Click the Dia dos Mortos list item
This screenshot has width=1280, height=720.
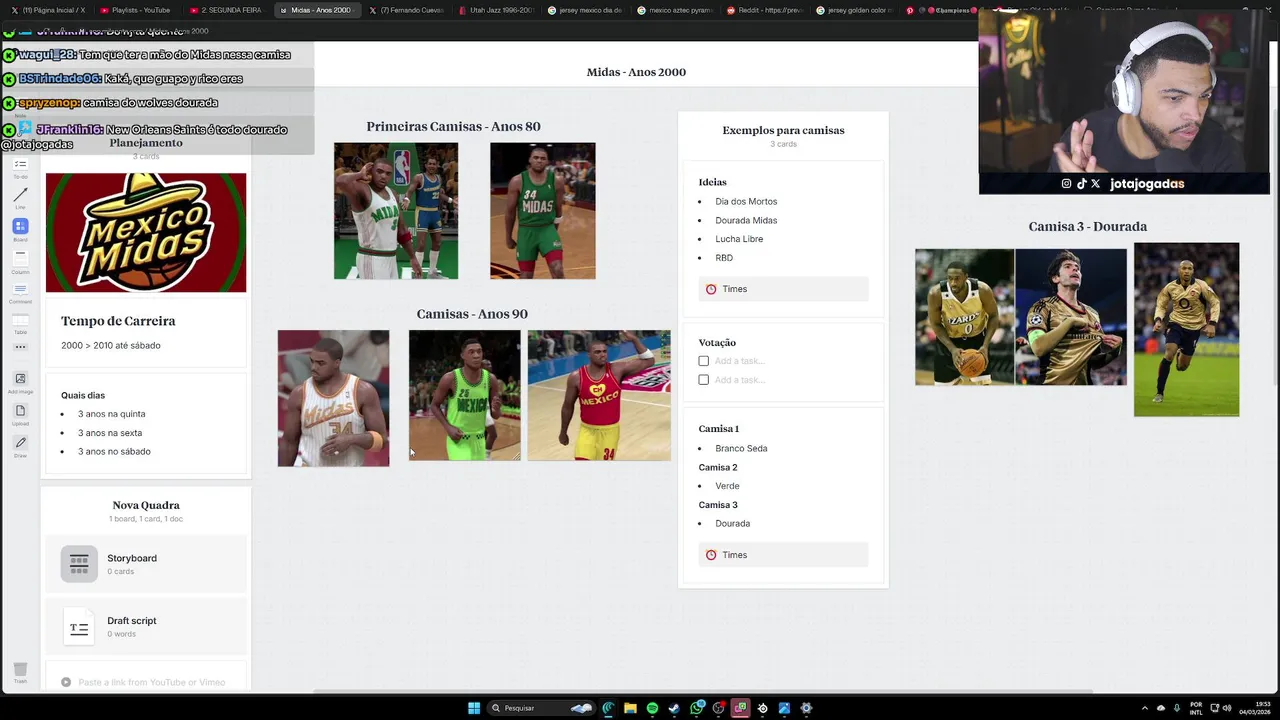pos(746,202)
